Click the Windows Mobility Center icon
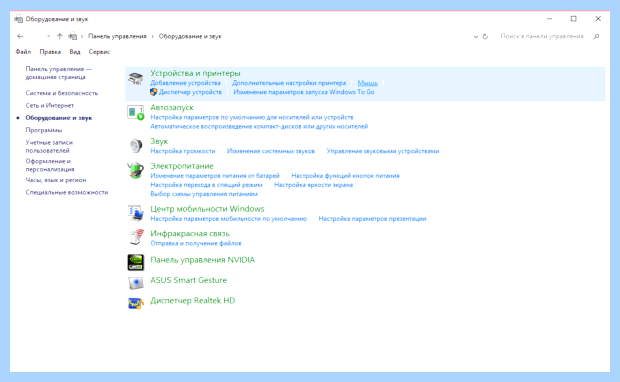 [136, 213]
